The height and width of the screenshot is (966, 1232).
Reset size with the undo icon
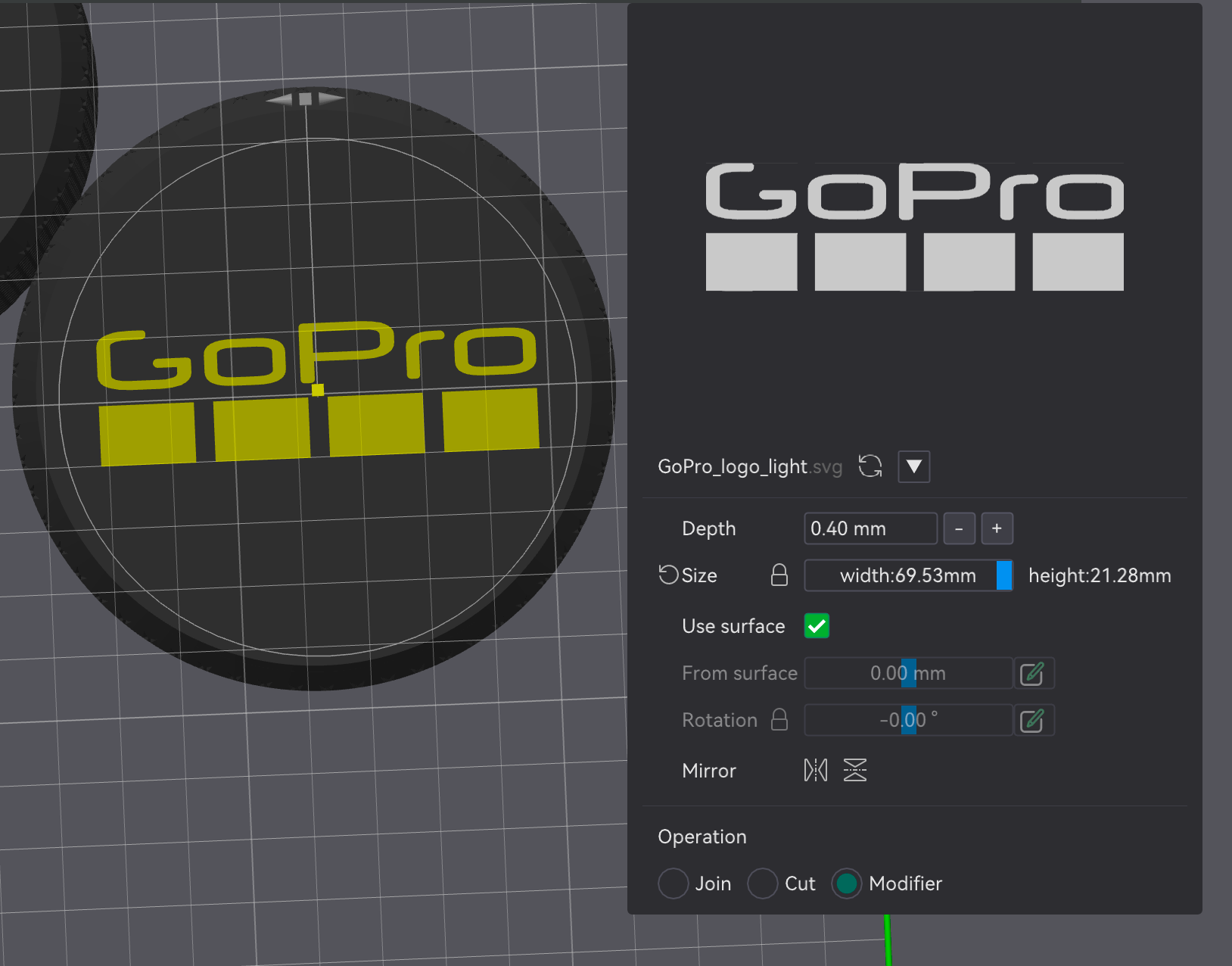point(668,575)
